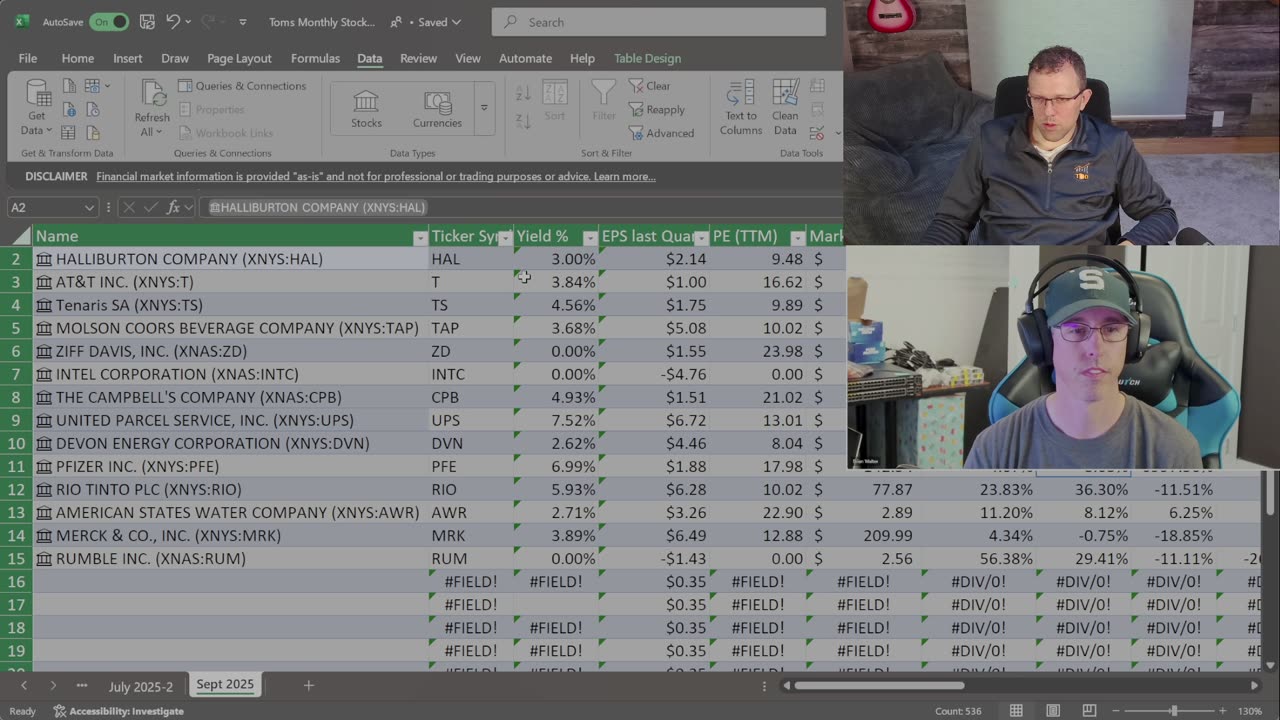Select the Sept 2025 sheet tab
The height and width of the screenshot is (720, 1280).
[x=225, y=685]
